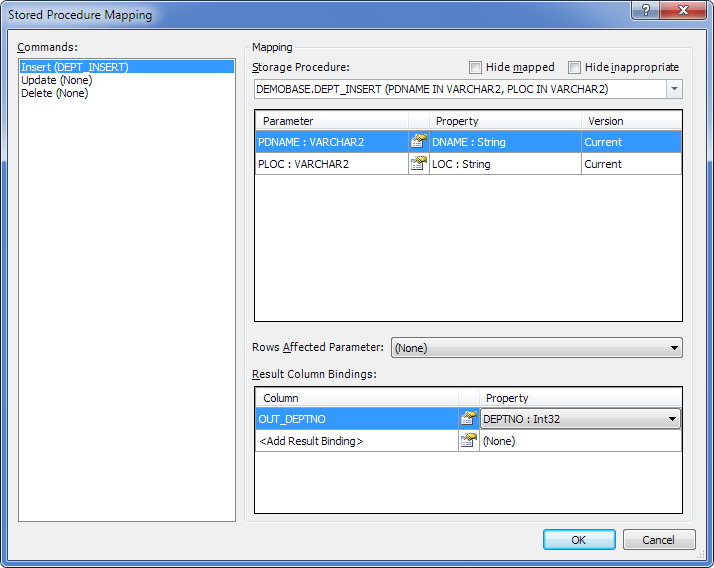Image resolution: width=714 pixels, height=568 pixels.
Task: Click the (None) property in Add Result Binding row
Action: 581,440
